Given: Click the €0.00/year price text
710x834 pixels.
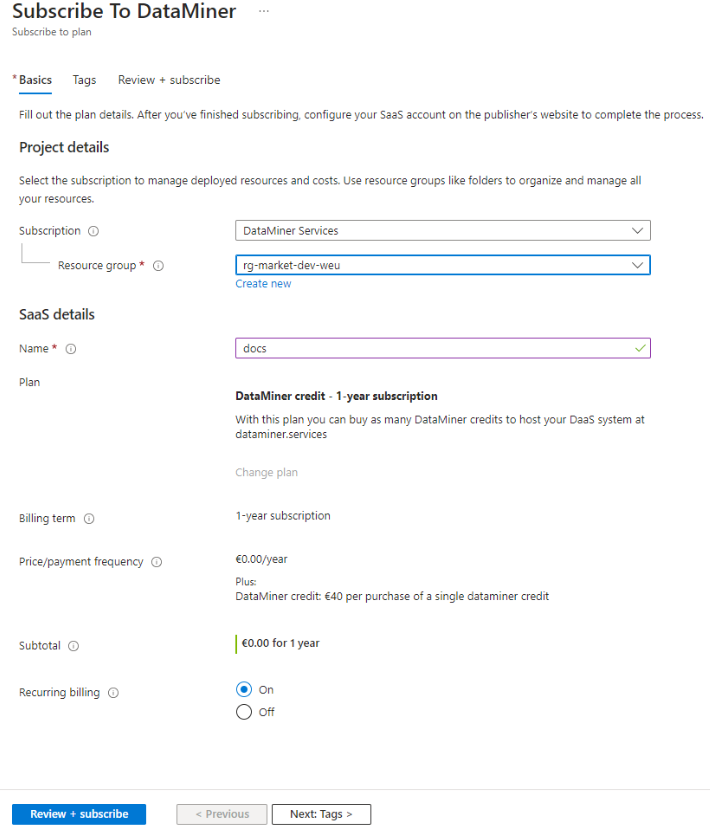Looking at the screenshot, I should point(261,560).
